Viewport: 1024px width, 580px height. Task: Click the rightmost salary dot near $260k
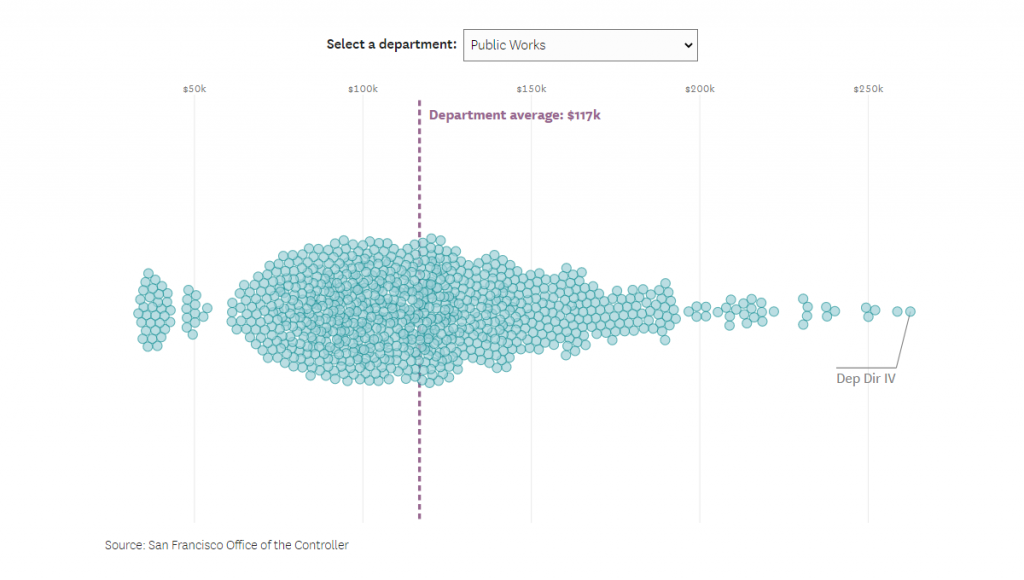[x=909, y=310]
